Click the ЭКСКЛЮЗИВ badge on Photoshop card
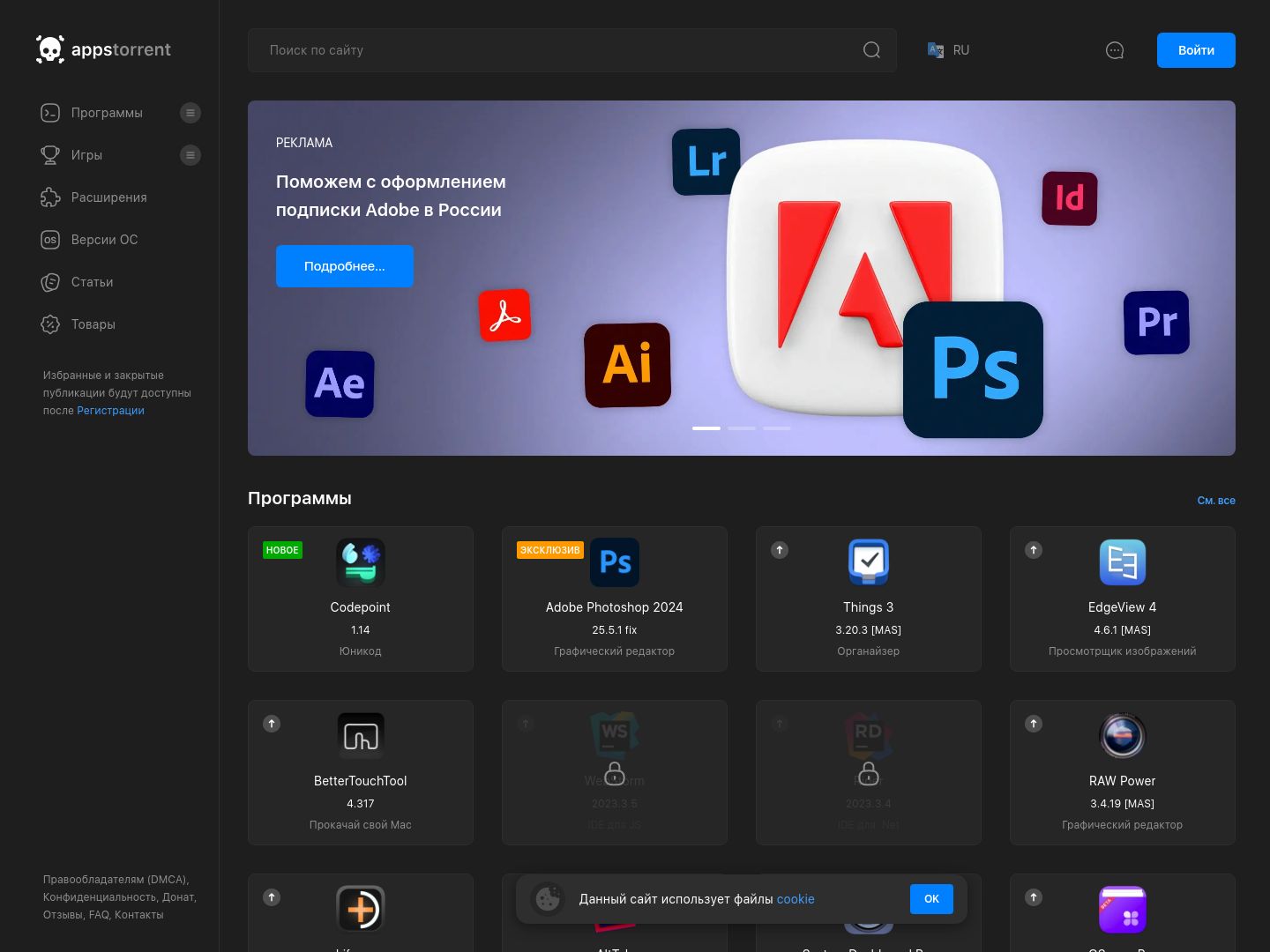Image resolution: width=1270 pixels, height=952 pixels. tap(550, 550)
